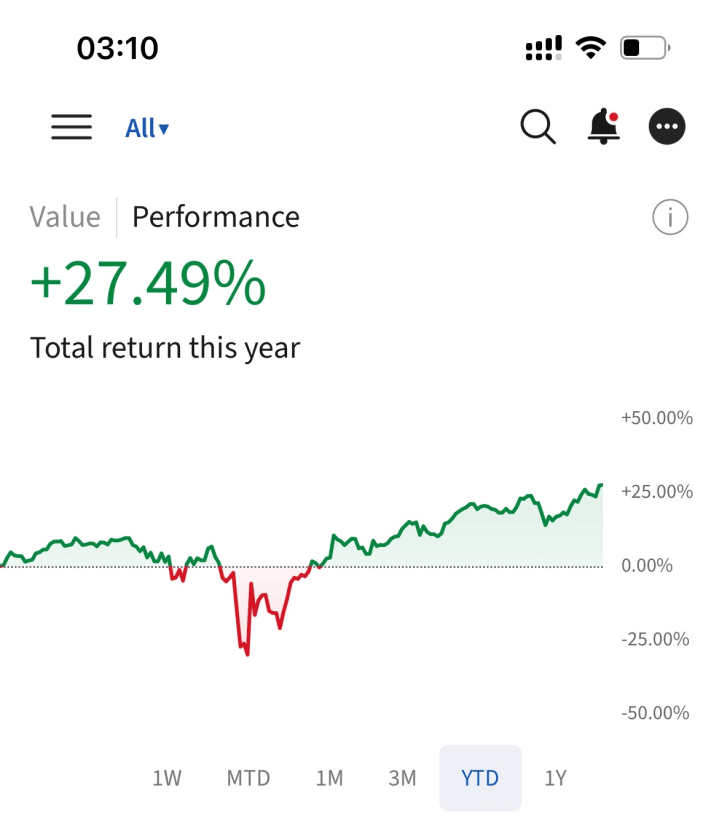Open the more options ellipsis button
This screenshot has width=719, height=839.
tap(667, 127)
